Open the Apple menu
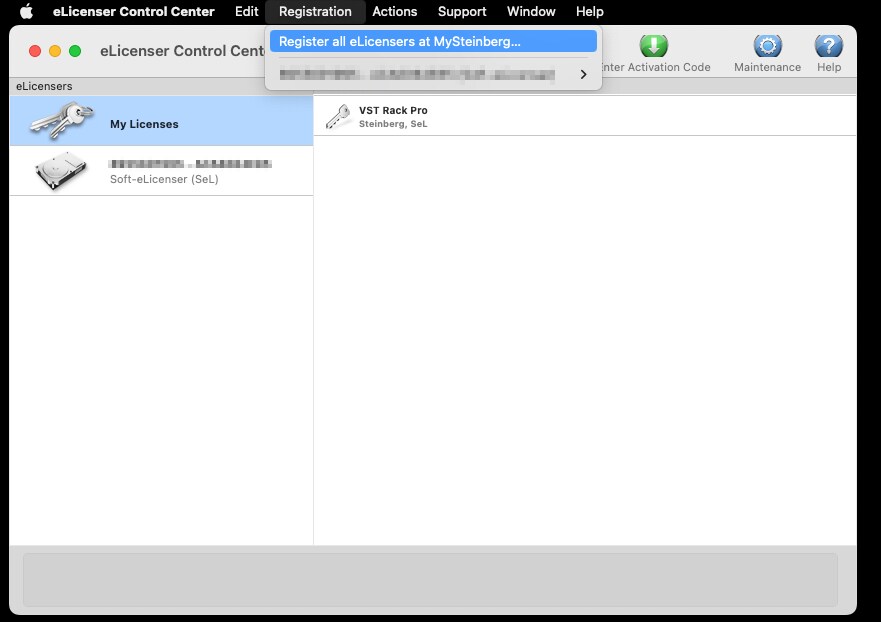The image size is (881, 622). [x=27, y=12]
